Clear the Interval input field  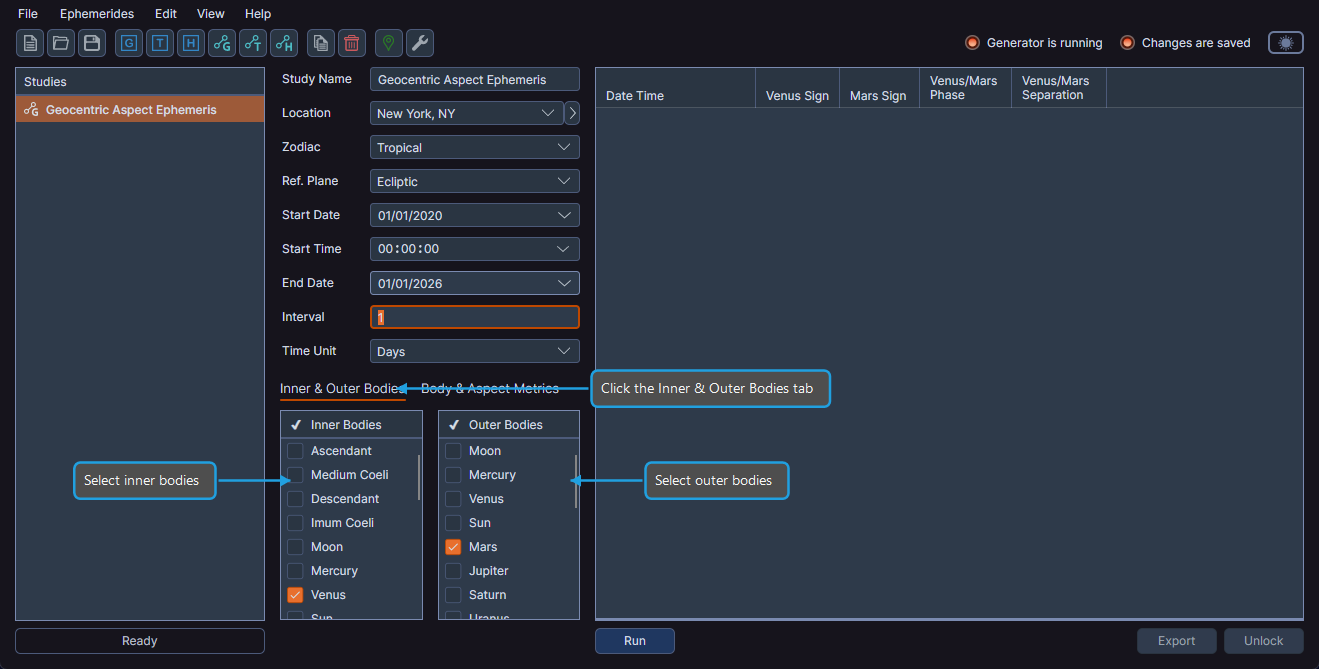click(x=474, y=316)
